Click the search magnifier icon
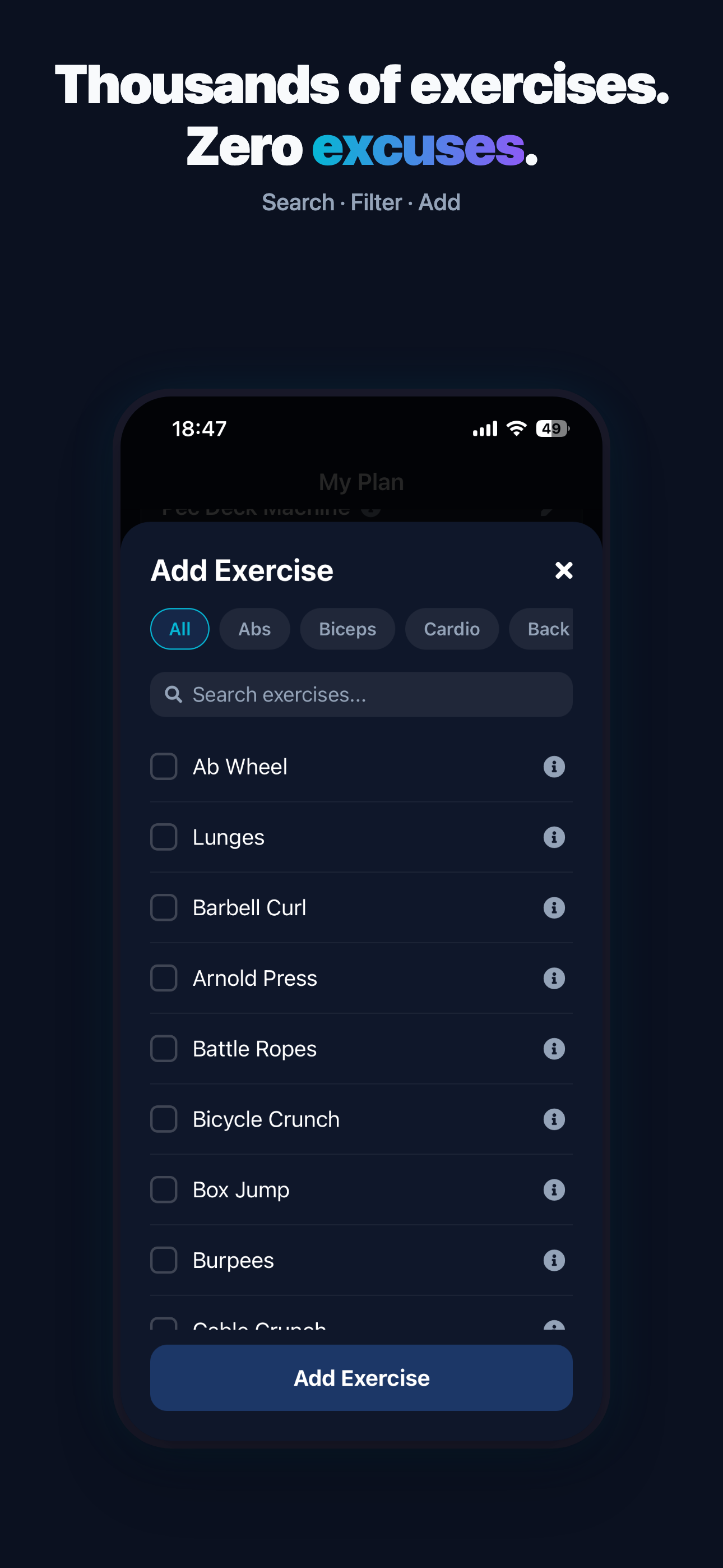The width and height of the screenshot is (723, 1568). click(173, 694)
